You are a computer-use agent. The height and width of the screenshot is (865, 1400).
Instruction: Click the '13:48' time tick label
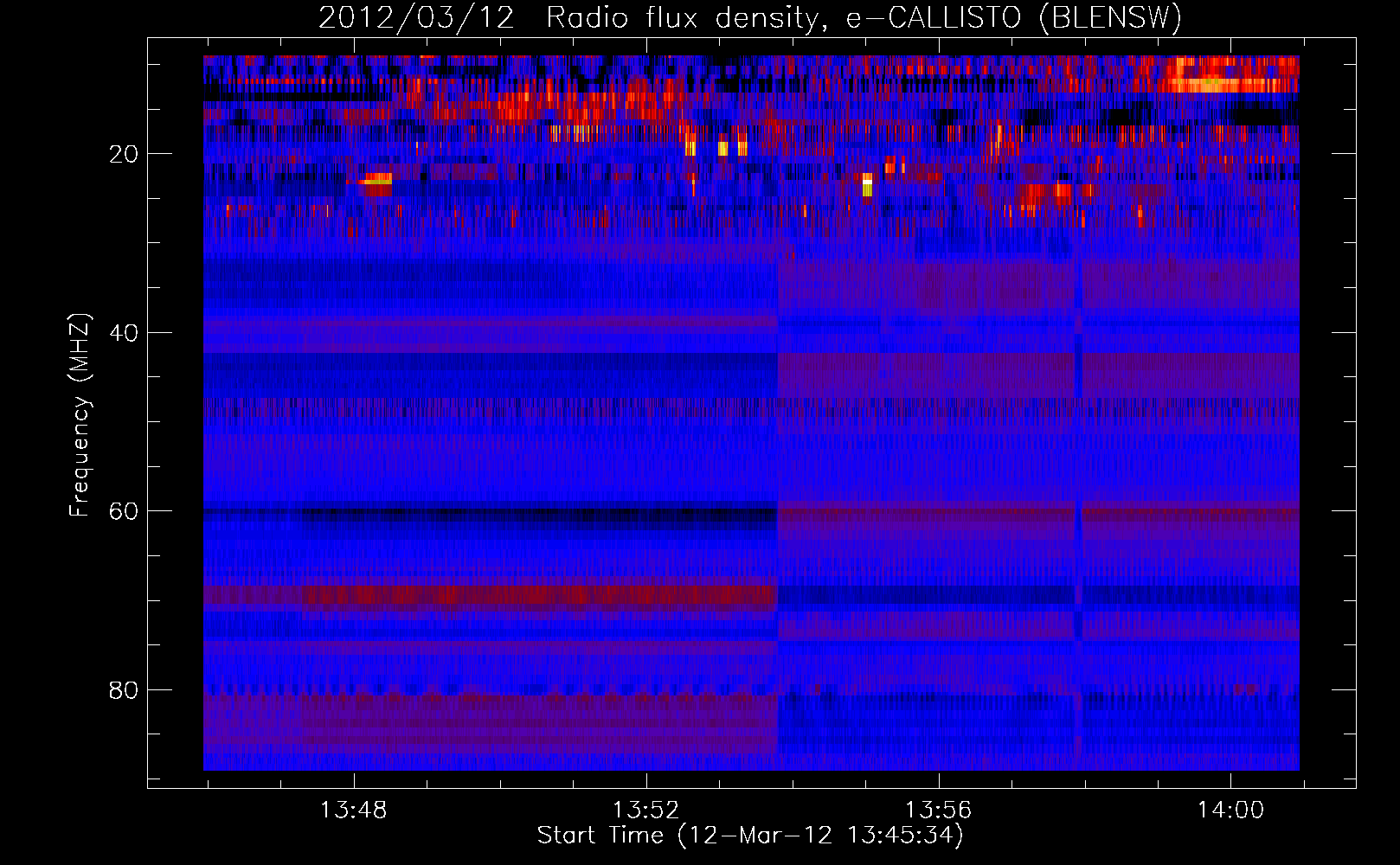(353, 811)
